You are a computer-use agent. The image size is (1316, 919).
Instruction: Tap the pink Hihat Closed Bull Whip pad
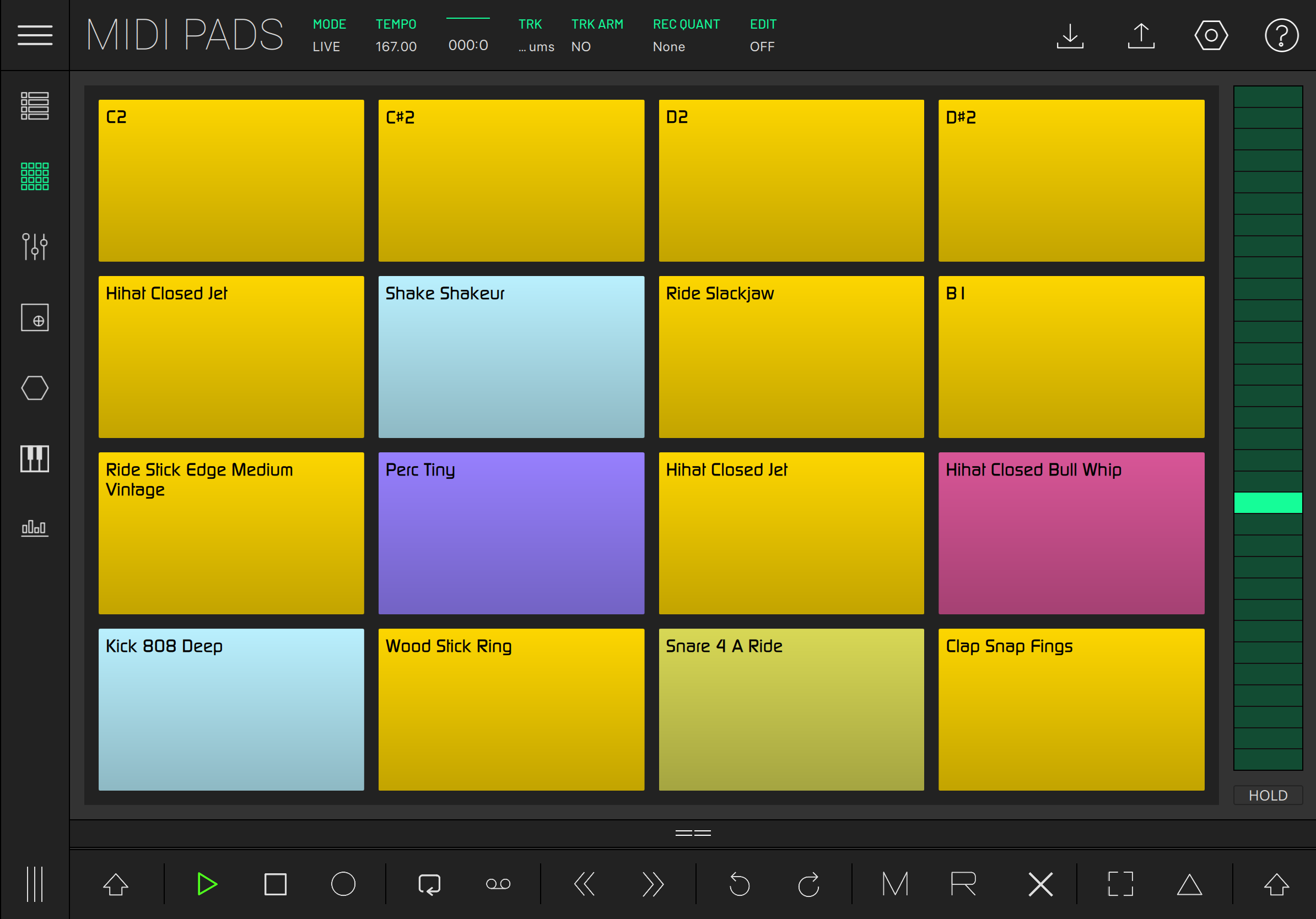tap(1071, 533)
